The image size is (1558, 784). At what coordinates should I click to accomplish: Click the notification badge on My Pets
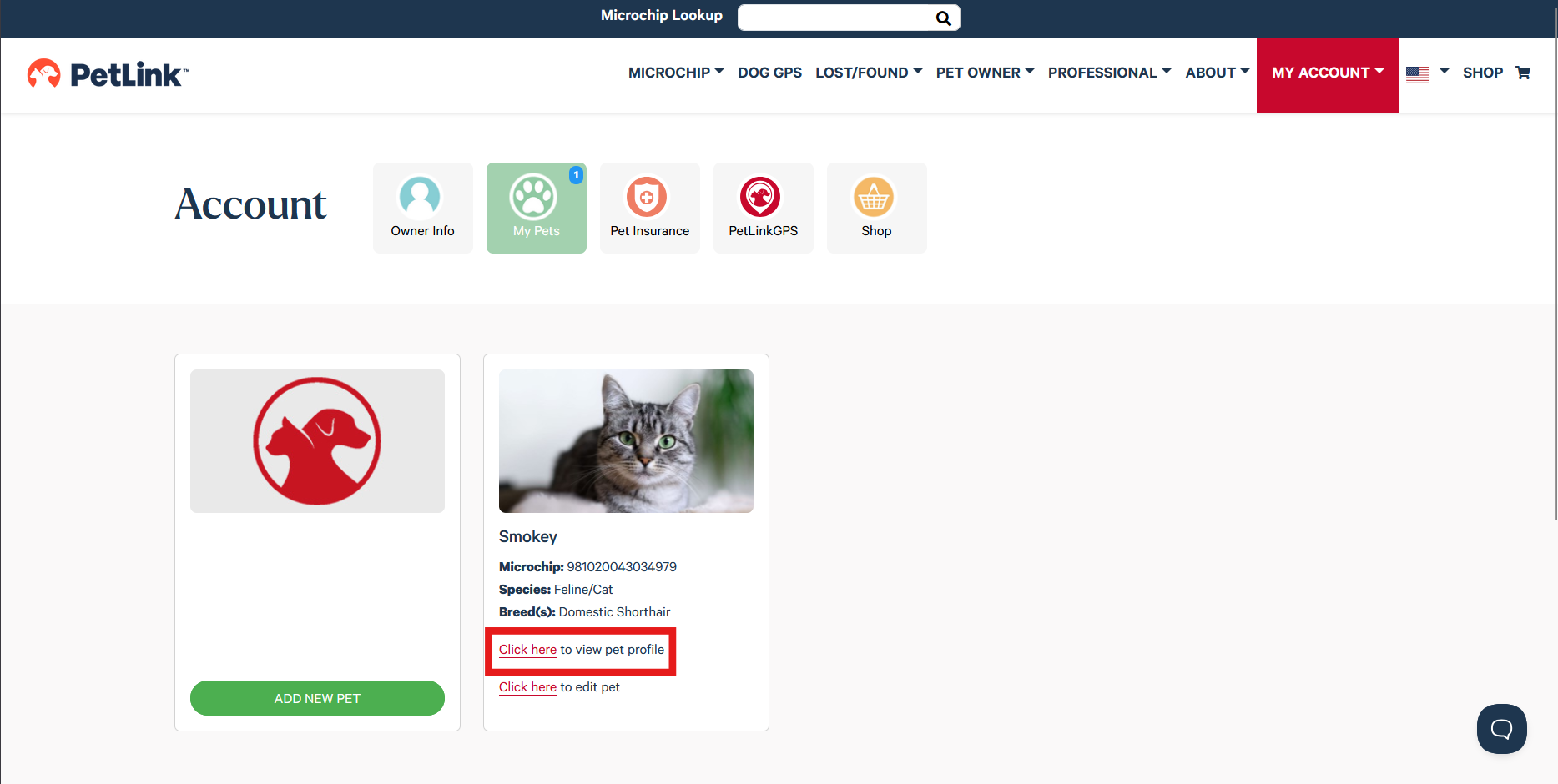576,175
